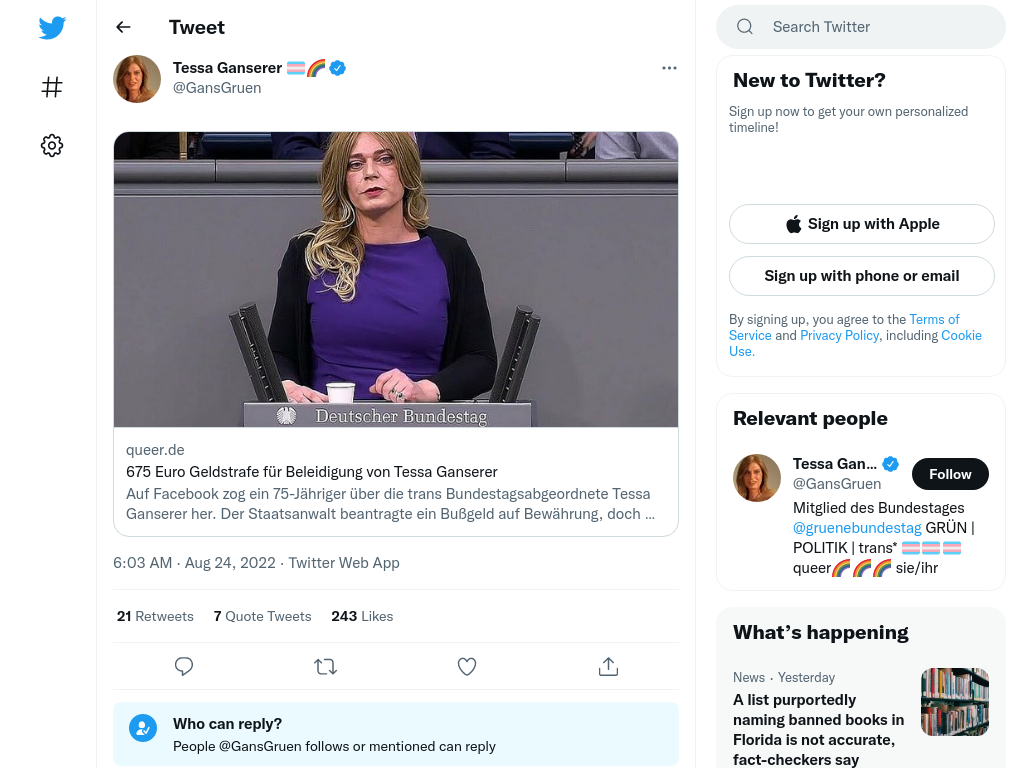Click Sign up with Apple button
This screenshot has height=768, width=1024.
point(861,224)
